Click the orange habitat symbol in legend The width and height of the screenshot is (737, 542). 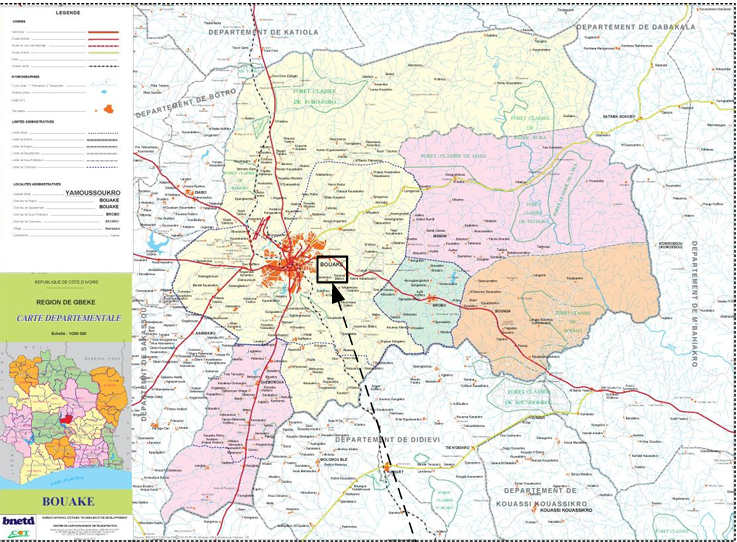[108, 110]
